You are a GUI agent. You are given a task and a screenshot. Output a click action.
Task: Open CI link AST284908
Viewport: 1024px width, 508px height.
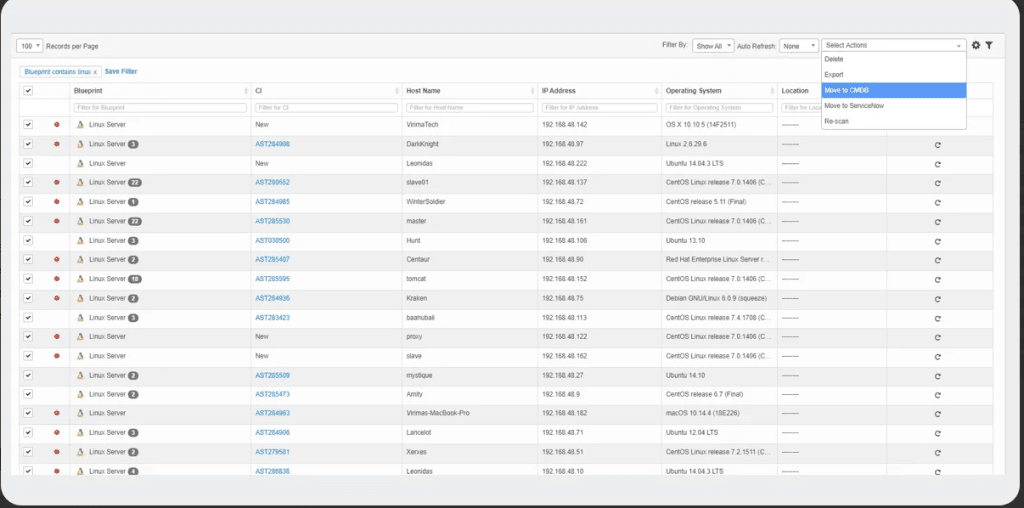click(x=272, y=144)
